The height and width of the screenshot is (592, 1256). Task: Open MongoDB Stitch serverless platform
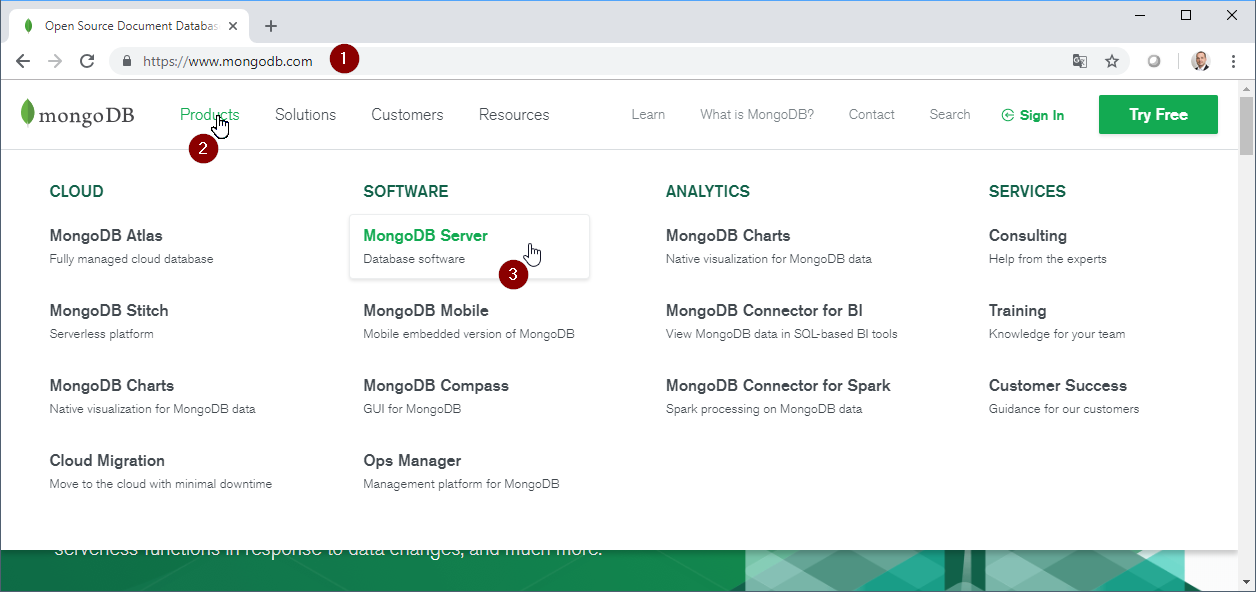tap(109, 321)
